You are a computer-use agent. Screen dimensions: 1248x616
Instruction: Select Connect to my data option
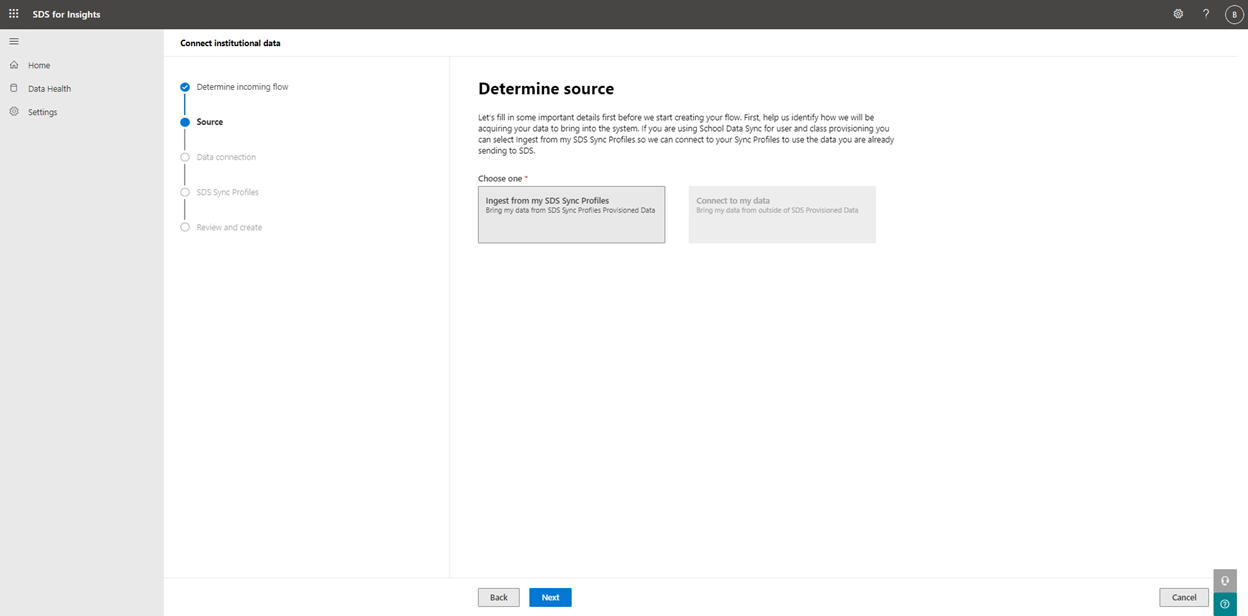[782, 214]
